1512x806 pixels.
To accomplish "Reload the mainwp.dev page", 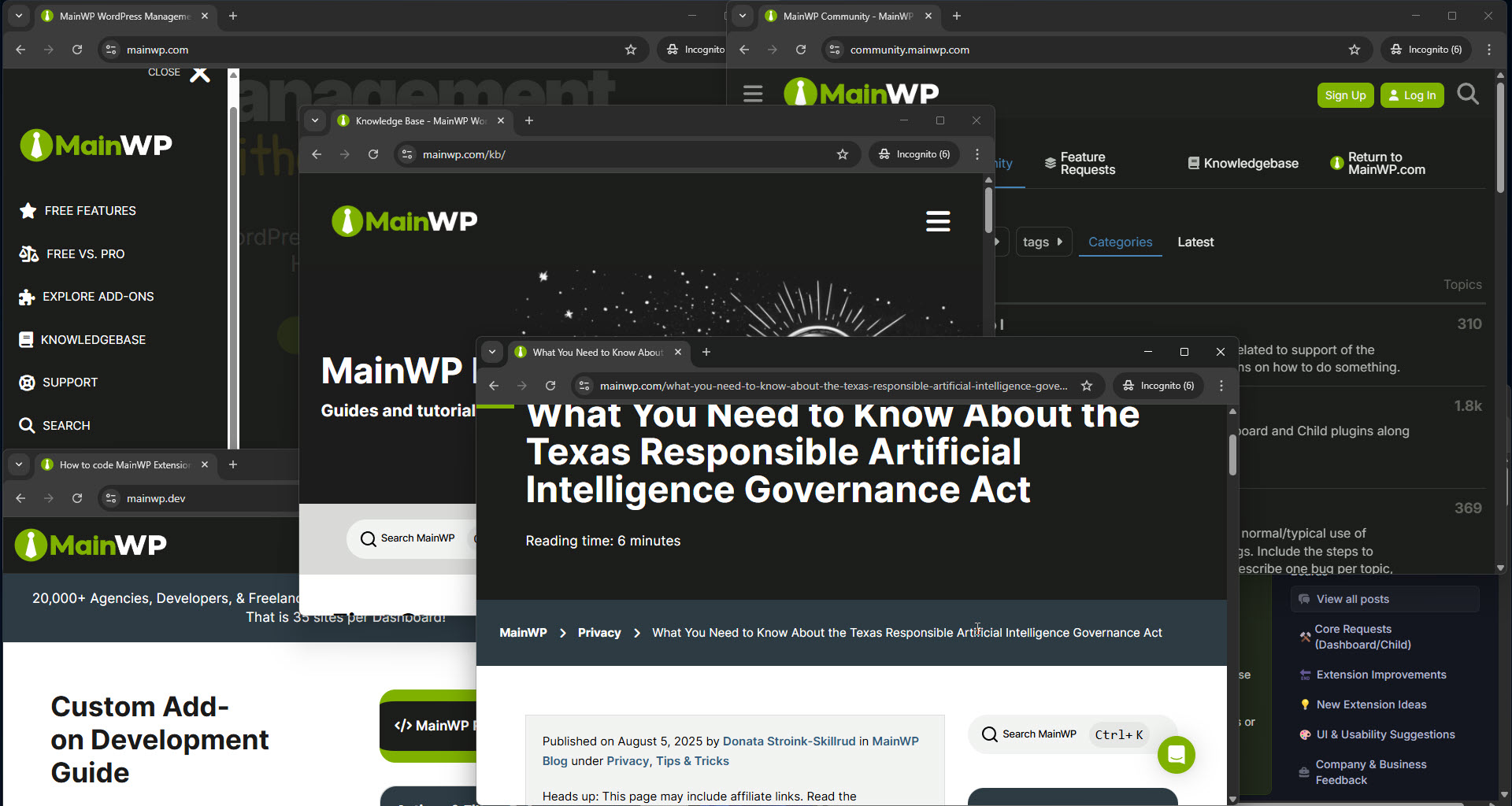I will [x=77, y=498].
